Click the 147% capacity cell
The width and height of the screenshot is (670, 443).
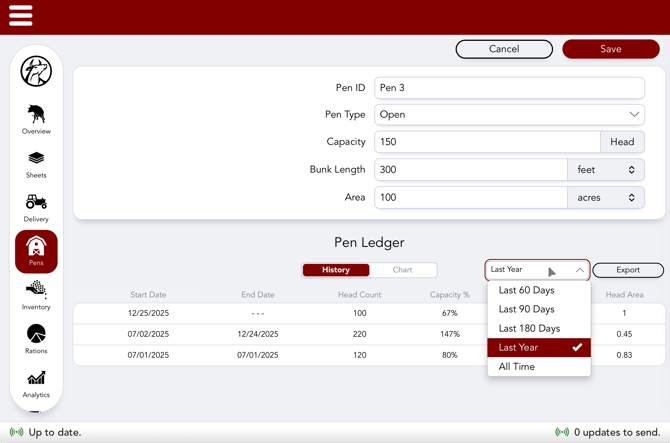[450, 334]
